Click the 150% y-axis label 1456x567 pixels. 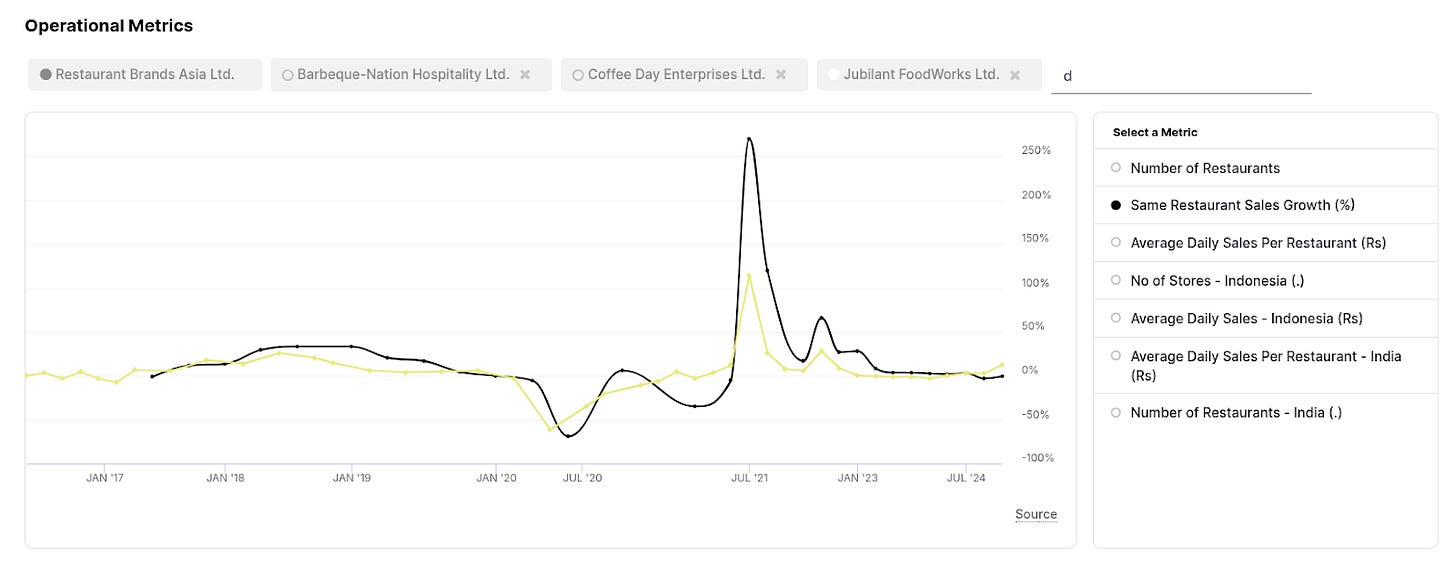(1036, 238)
